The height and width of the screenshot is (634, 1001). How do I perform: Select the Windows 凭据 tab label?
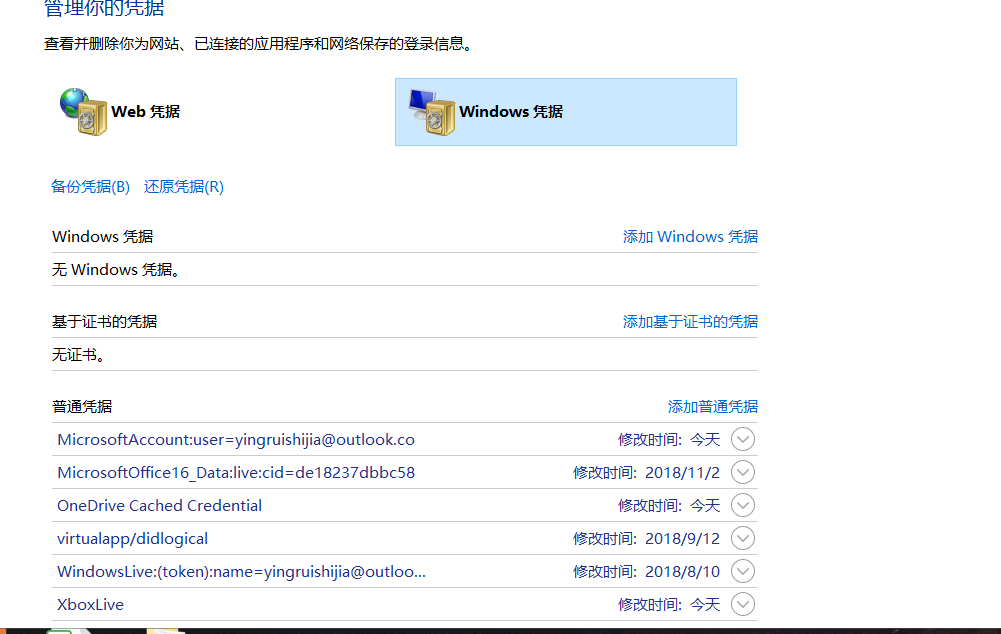[x=511, y=112]
